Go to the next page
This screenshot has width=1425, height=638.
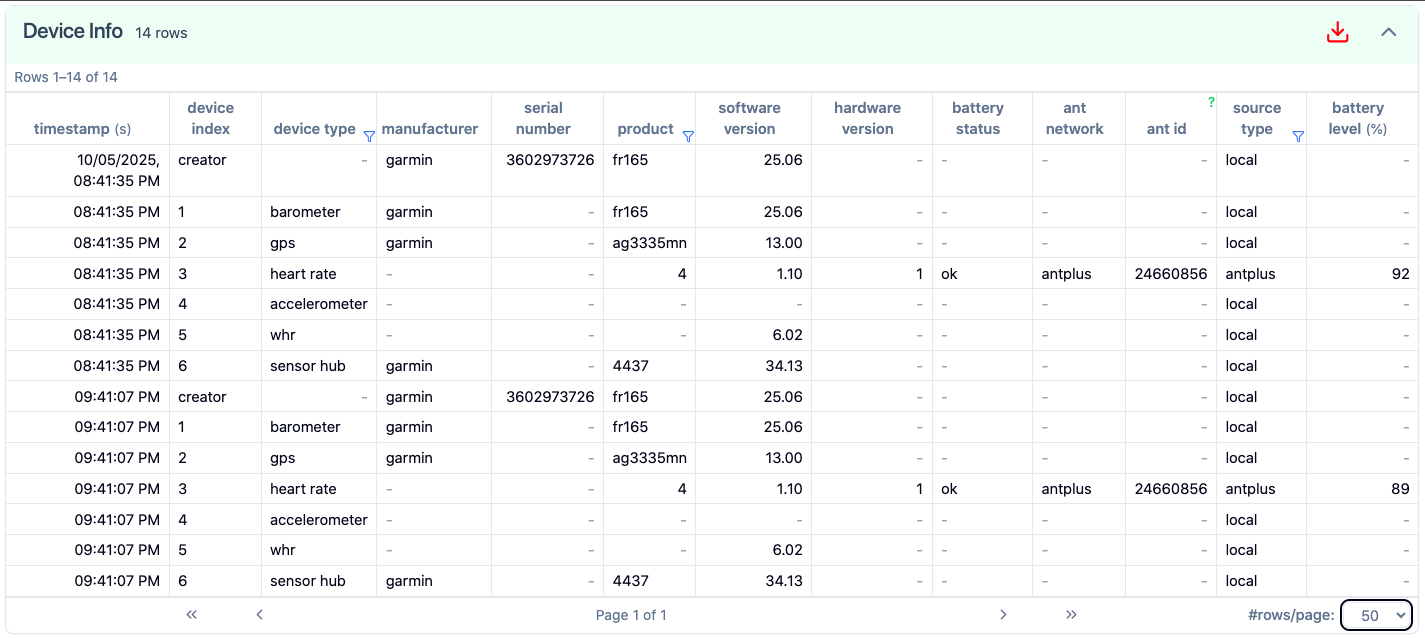pos(1003,615)
